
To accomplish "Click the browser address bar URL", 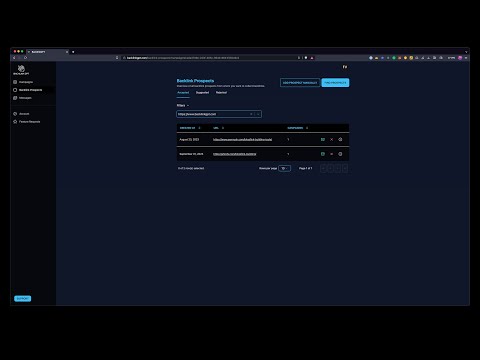I will (x=183, y=58).
